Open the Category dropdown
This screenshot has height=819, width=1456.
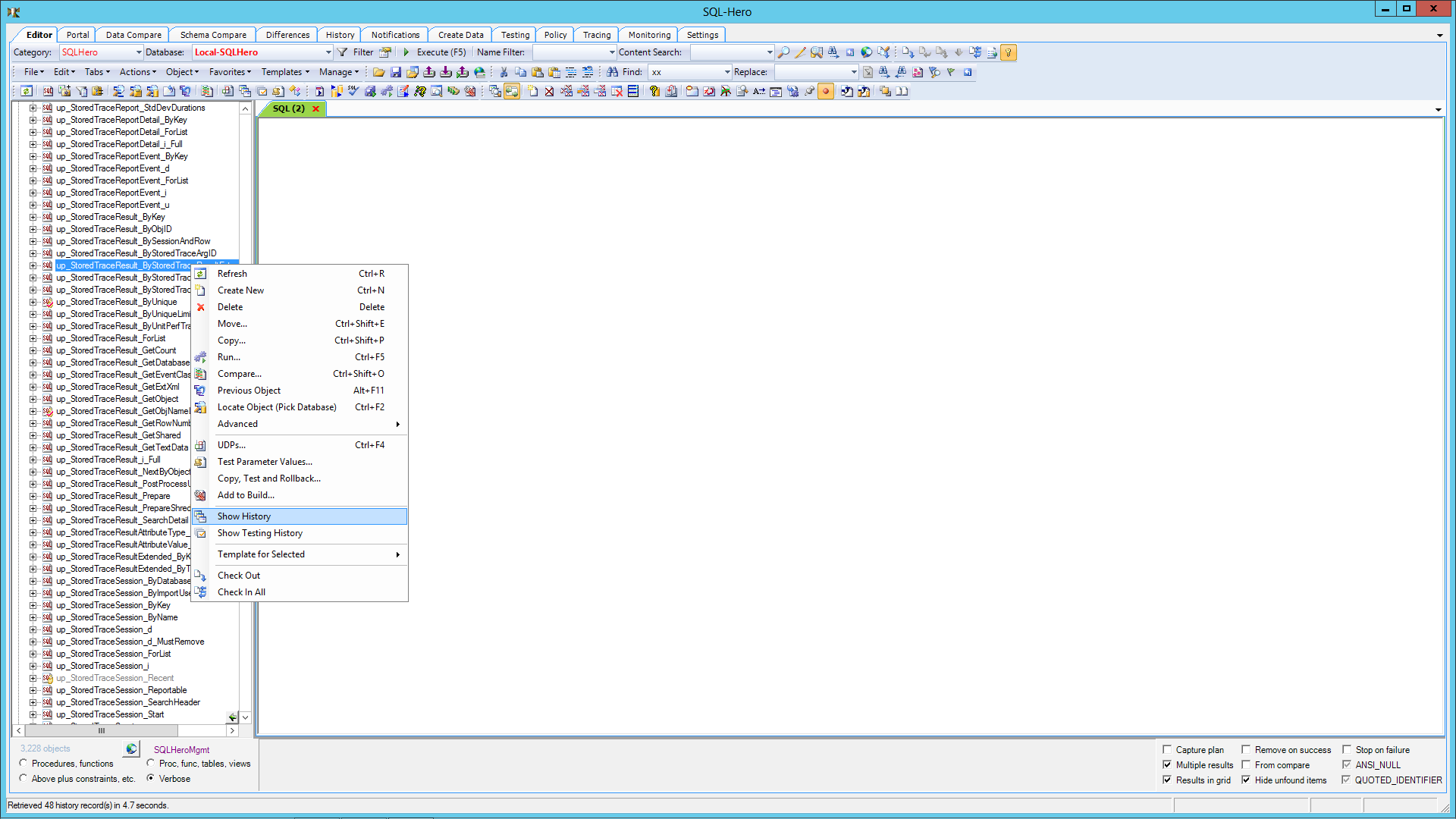coord(139,52)
